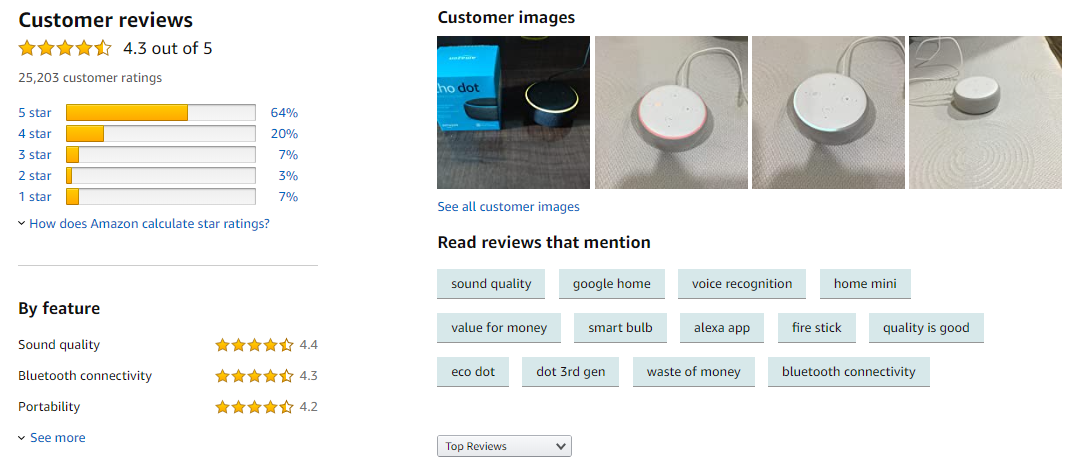Click the 1 star rating link
This screenshot has width=1084, height=467.
pos(34,197)
